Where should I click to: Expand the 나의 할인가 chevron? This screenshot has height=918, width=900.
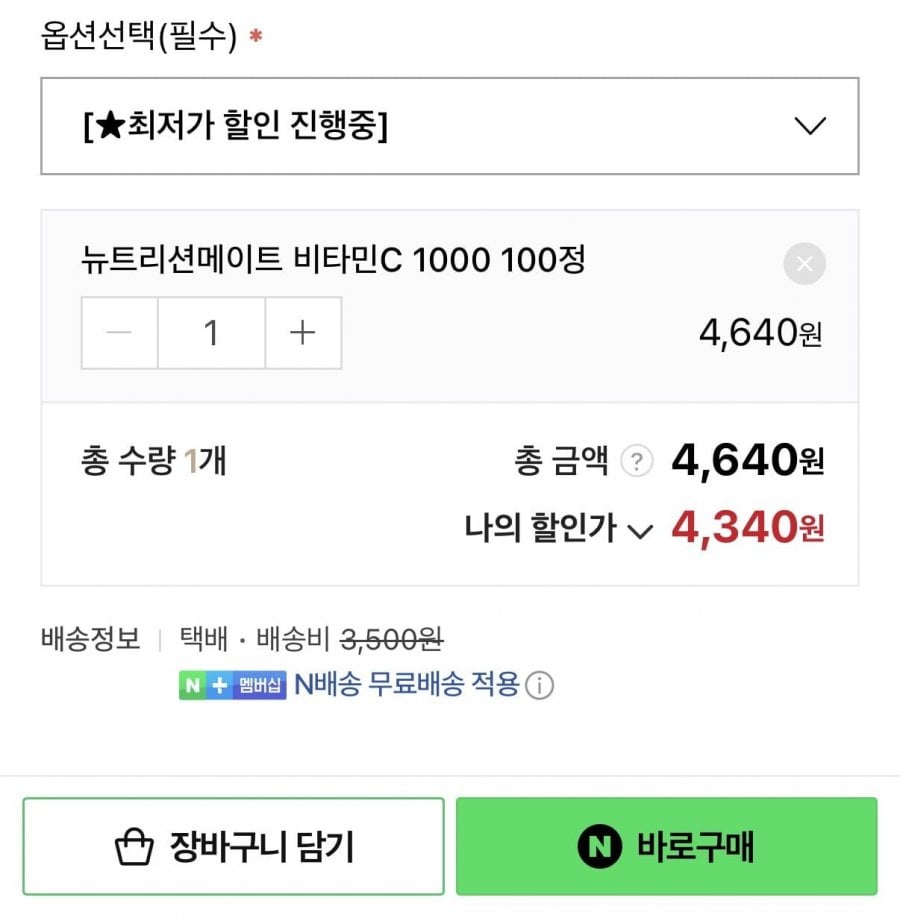[639, 530]
